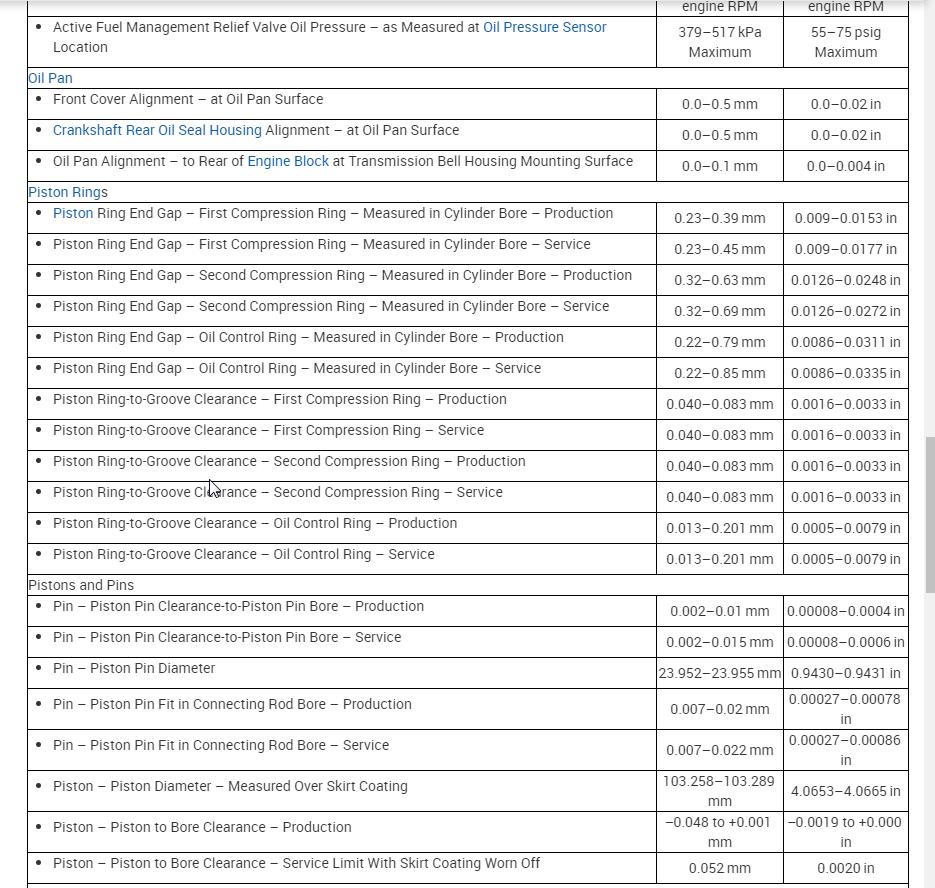
Task: Select the 0.002–0.015 mm cell
Action: coord(720,642)
